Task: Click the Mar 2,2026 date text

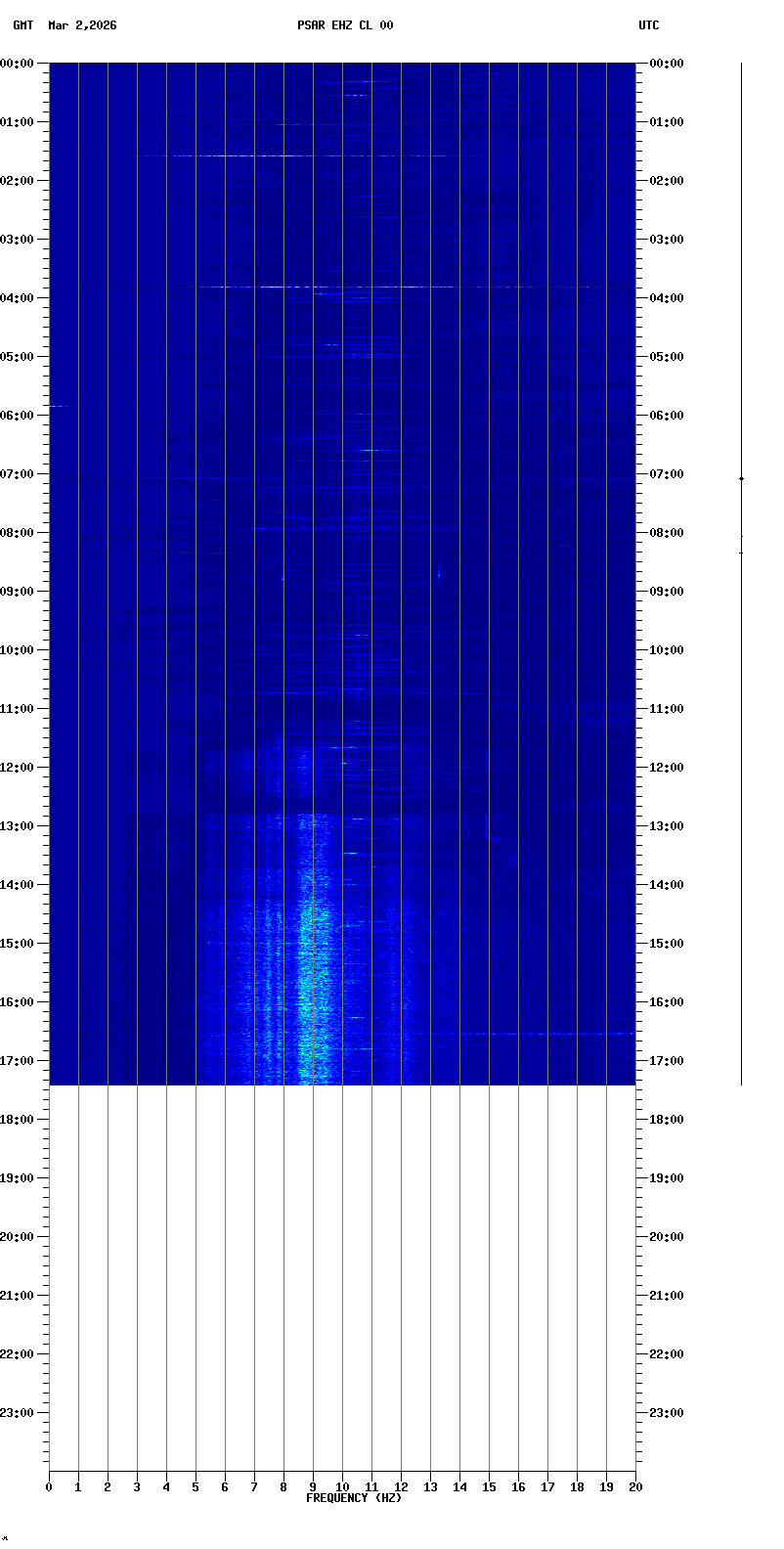Action: (x=82, y=25)
